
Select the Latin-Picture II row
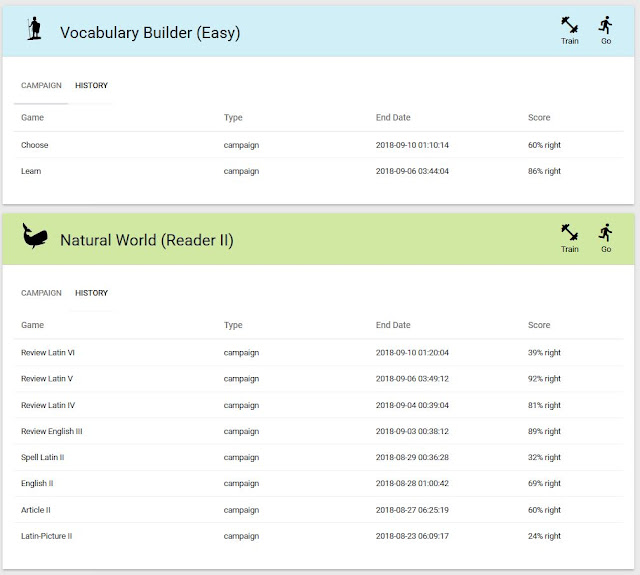click(319, 536)
